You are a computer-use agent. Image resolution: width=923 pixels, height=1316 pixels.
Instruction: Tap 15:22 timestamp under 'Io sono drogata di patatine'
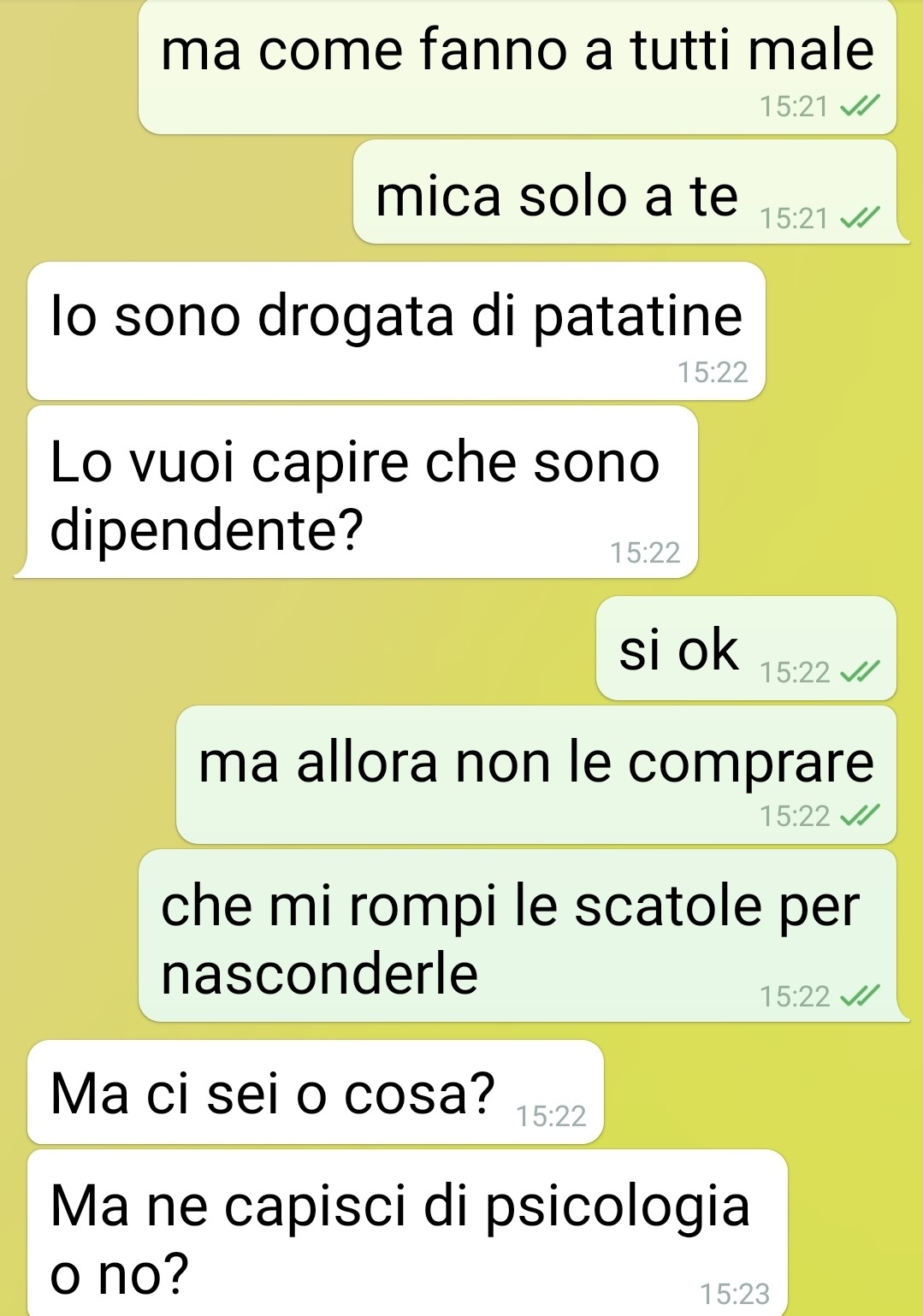coord(713,372)
